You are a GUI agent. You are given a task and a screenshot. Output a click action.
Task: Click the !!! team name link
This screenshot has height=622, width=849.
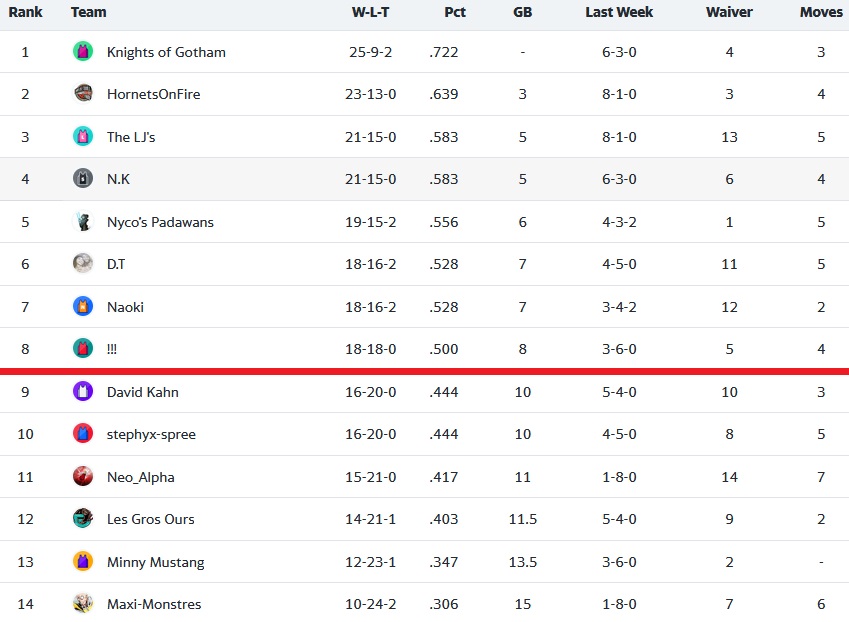pos(112,349)
